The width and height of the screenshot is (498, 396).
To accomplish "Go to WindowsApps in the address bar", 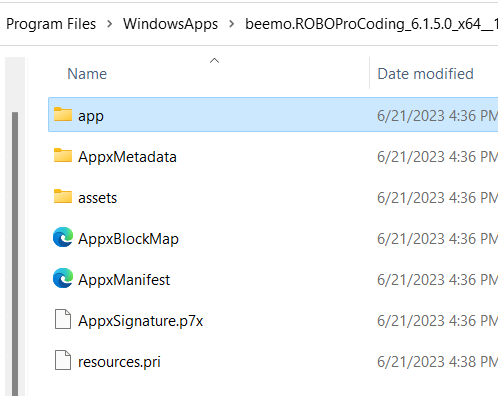I will (x=170, y=24).
